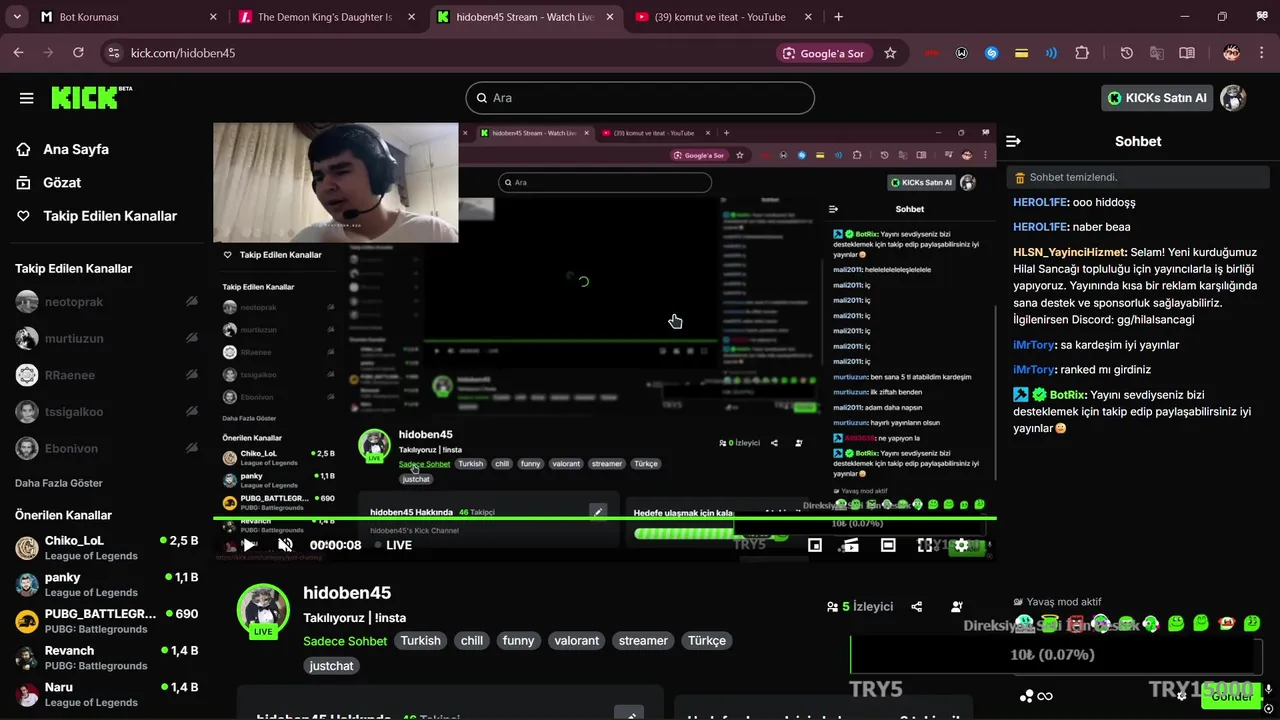Open a new browser tab
The height and width of the screenshot is (720, 1280).
[838, 17]
